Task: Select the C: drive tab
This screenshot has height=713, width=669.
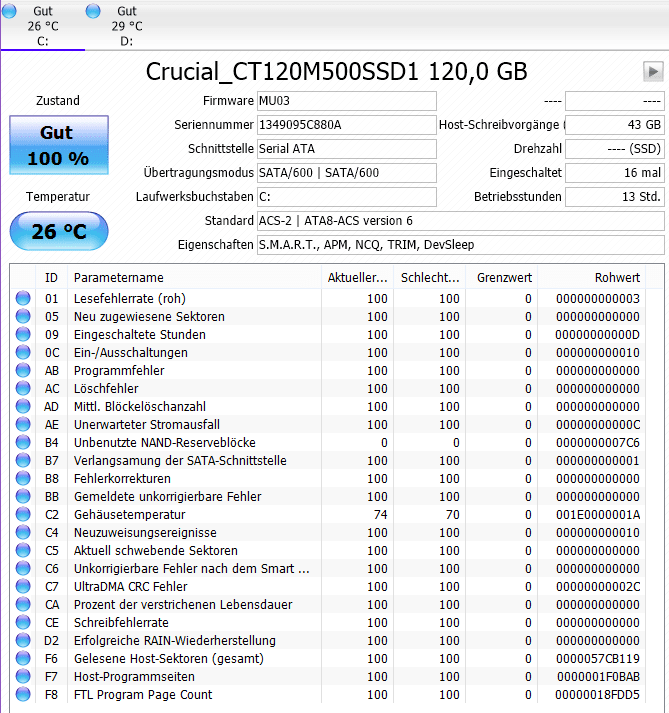Action: click(42, 25)
